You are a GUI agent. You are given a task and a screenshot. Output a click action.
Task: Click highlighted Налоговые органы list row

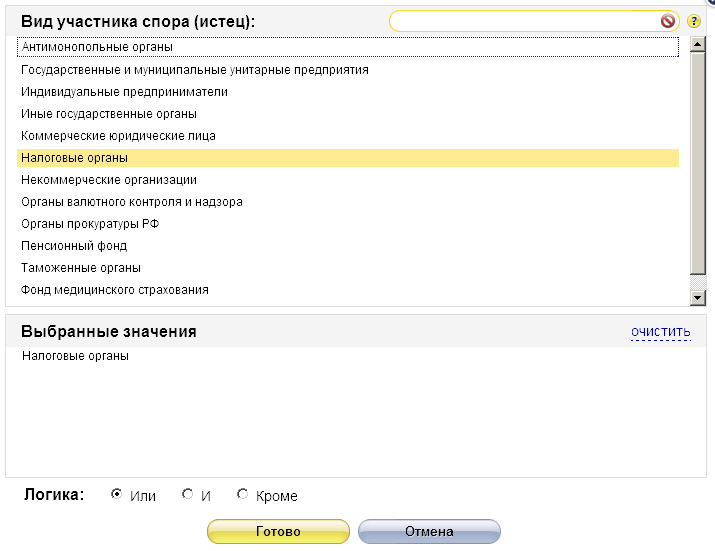pos(348,158)
